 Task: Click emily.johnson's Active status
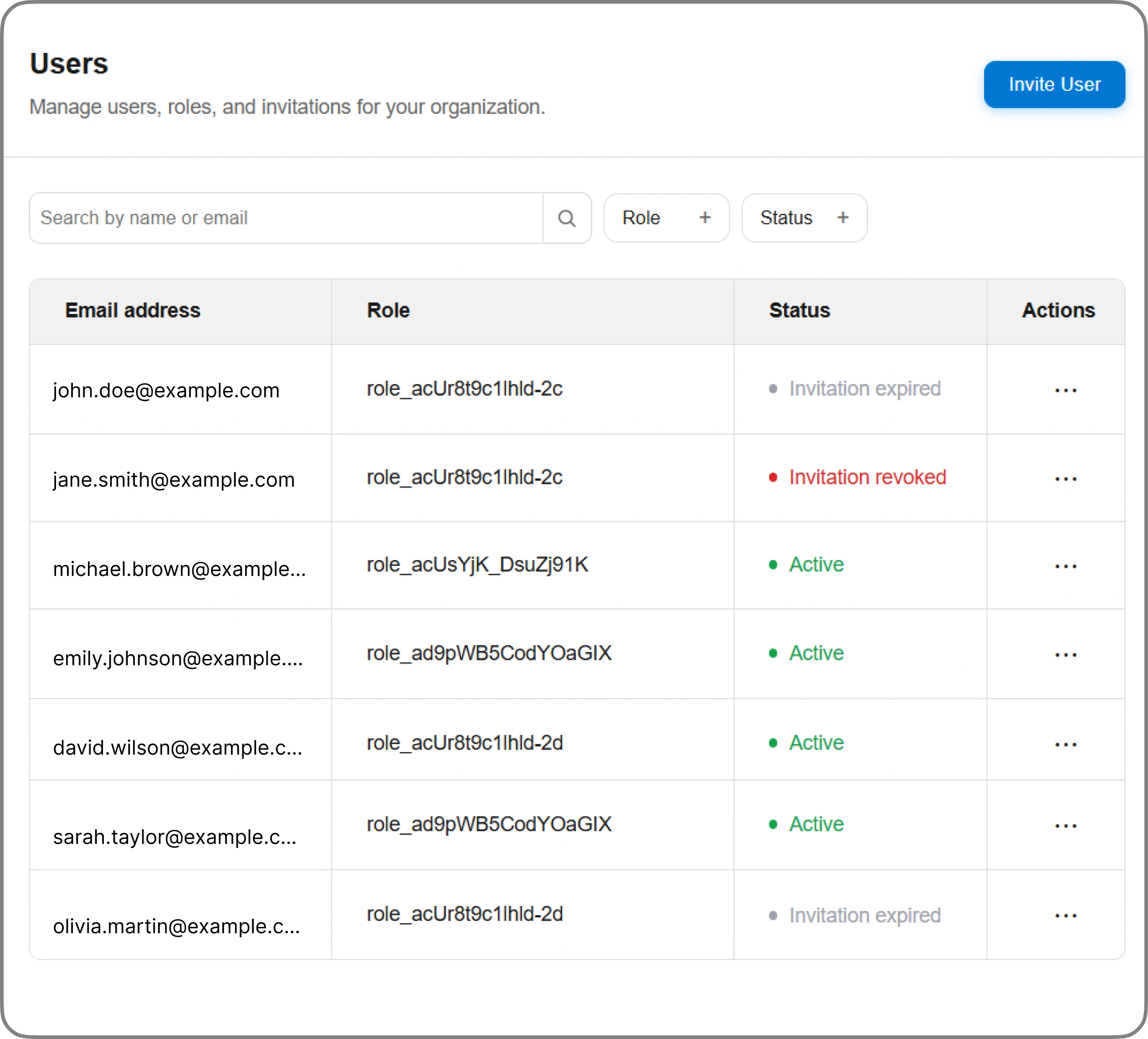pyautogui.click(x=806, y=653)
